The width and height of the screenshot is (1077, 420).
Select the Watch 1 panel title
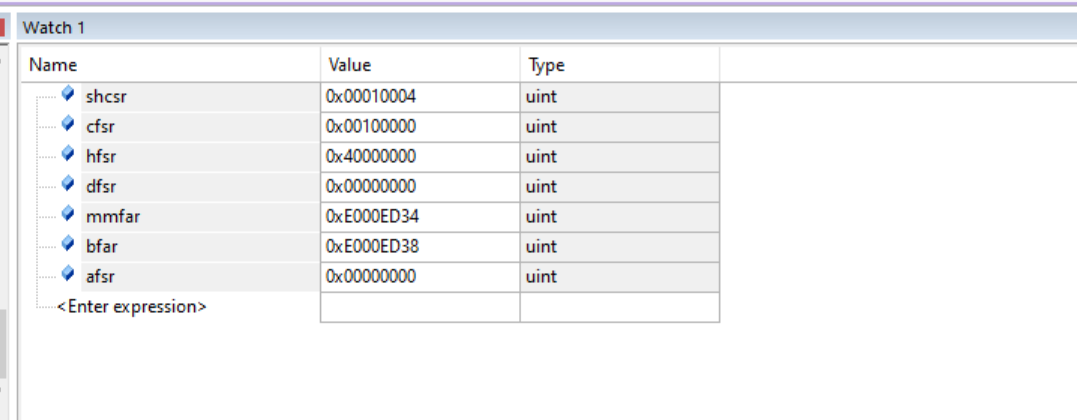(54, 28)
